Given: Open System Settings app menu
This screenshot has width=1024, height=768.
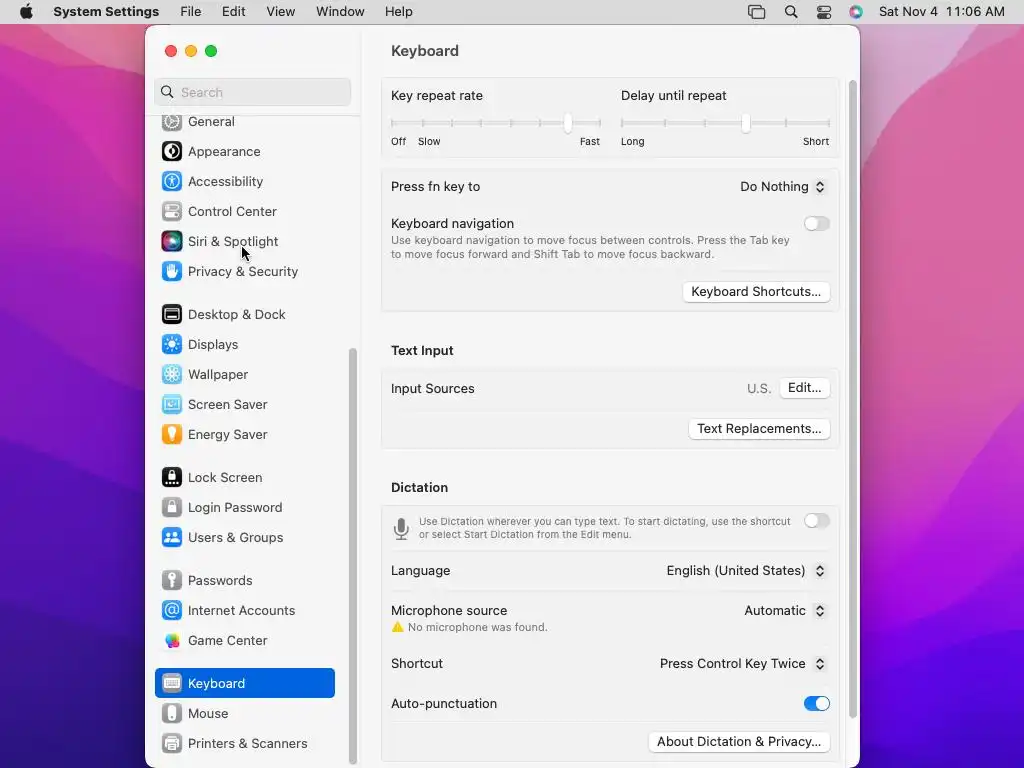Looking at the screenshot, I should click(x=106, y=12).
